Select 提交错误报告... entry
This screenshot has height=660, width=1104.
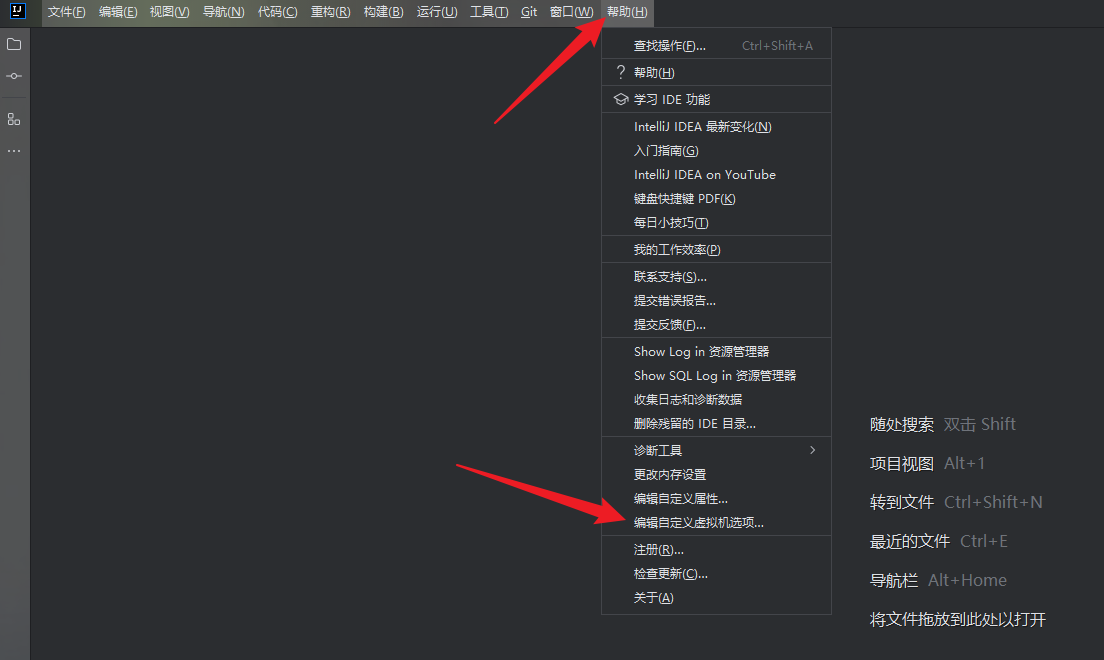716,301
